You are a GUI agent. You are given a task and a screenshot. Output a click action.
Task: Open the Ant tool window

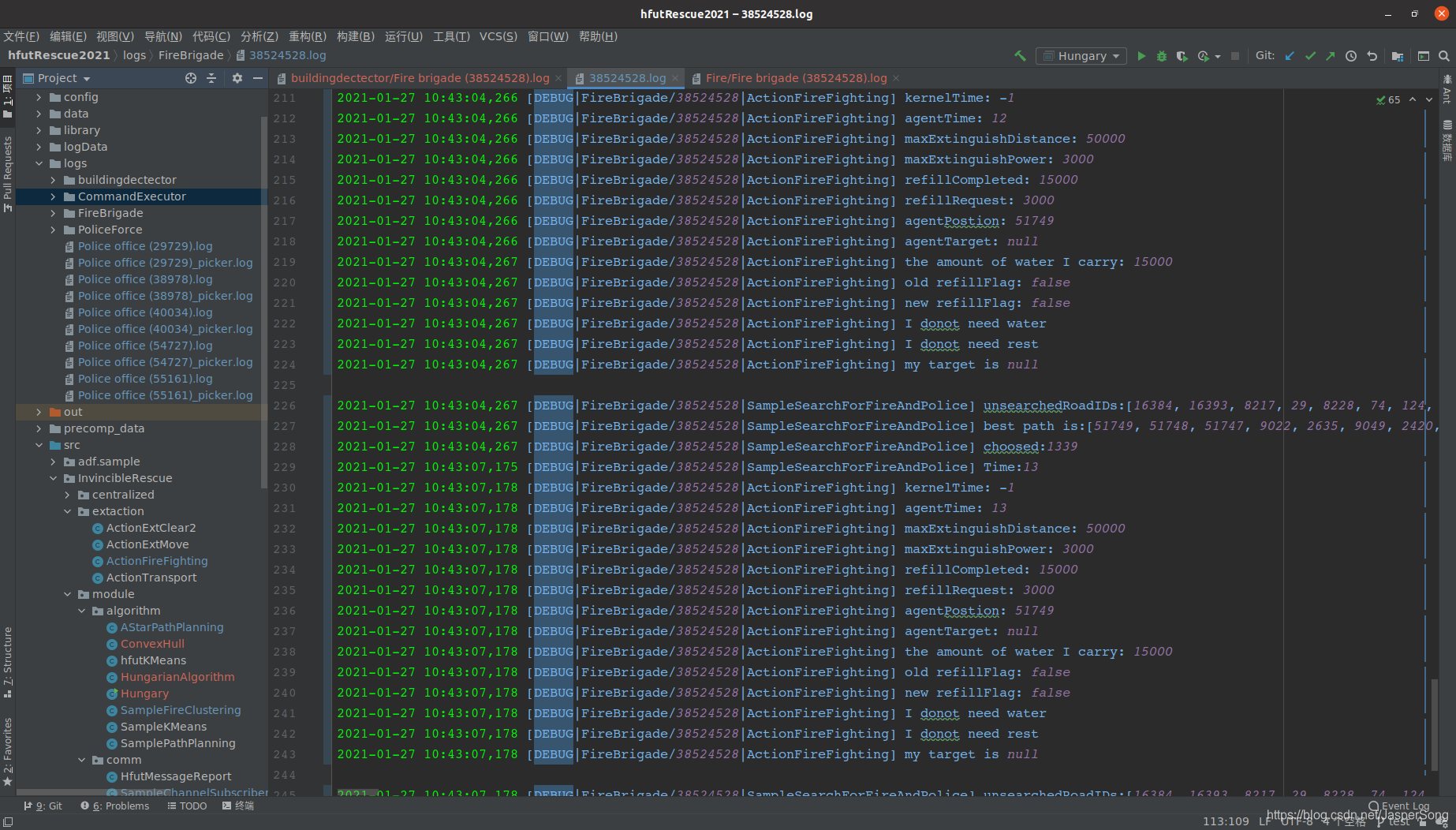pyautogui.click(x=1447, y=90)
